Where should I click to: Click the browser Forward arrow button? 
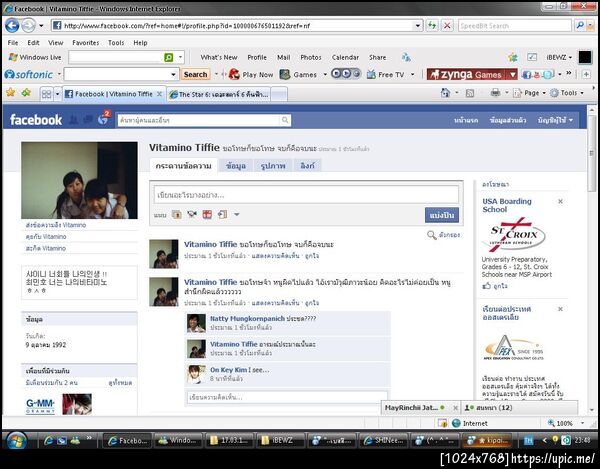click(x=28, y=26)
